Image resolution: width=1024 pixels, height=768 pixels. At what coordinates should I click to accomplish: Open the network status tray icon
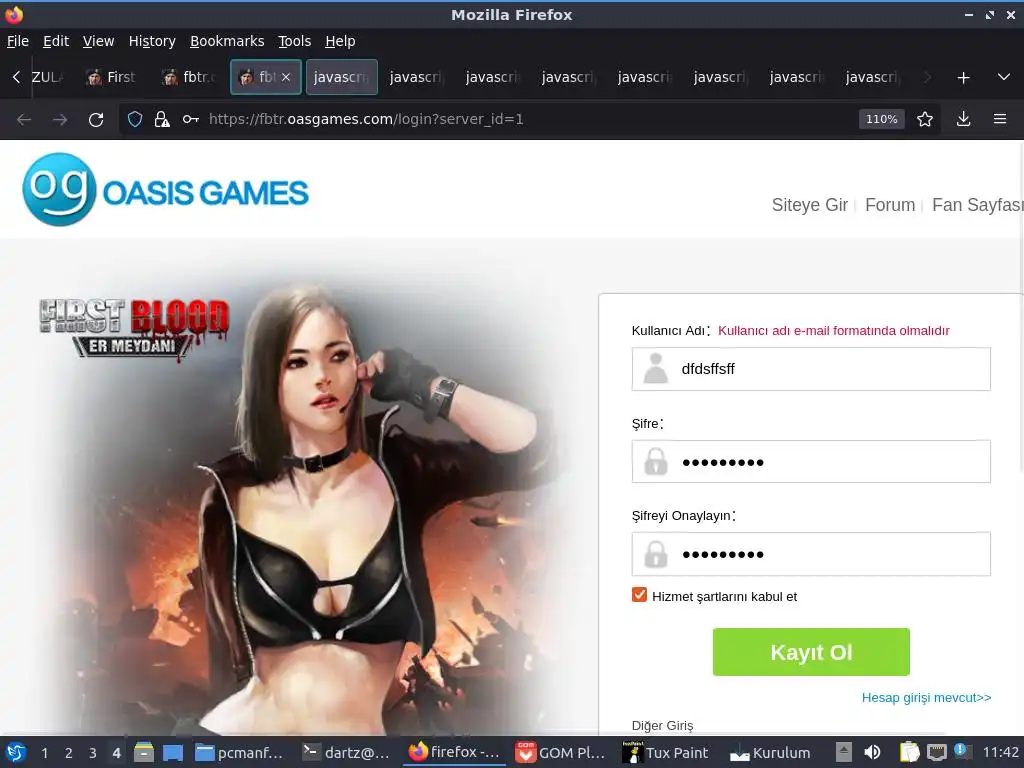tap(936, 752)
